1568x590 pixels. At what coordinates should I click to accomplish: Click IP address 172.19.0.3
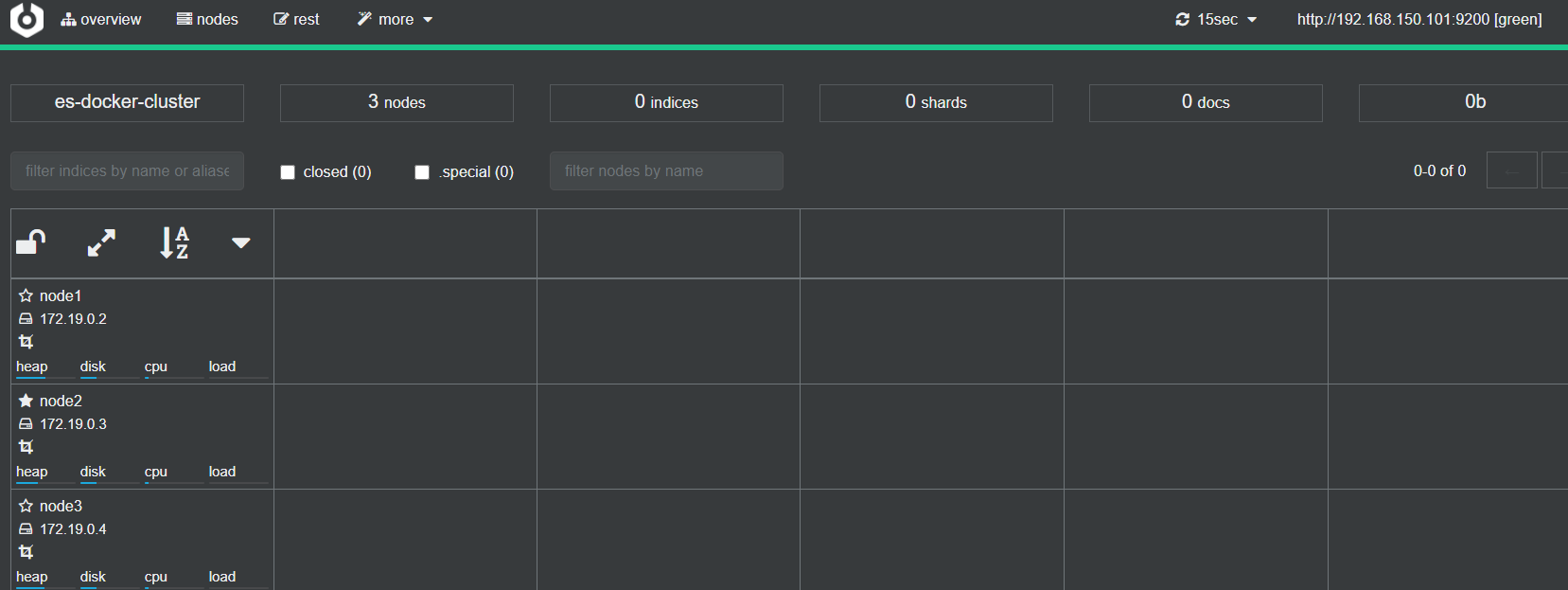click(73, 424)
